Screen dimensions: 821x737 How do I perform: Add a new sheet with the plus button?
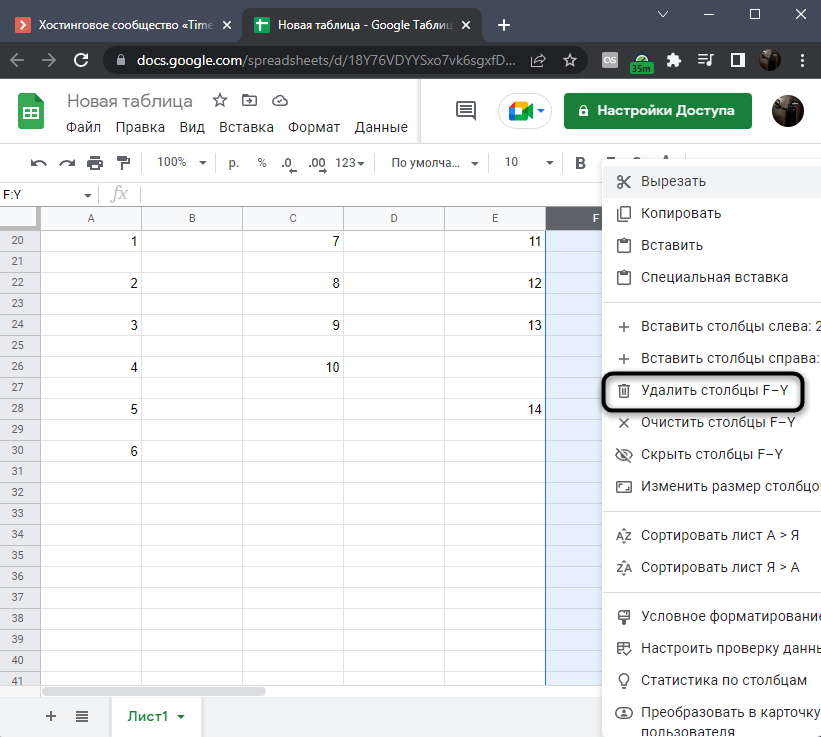[51, 716]
